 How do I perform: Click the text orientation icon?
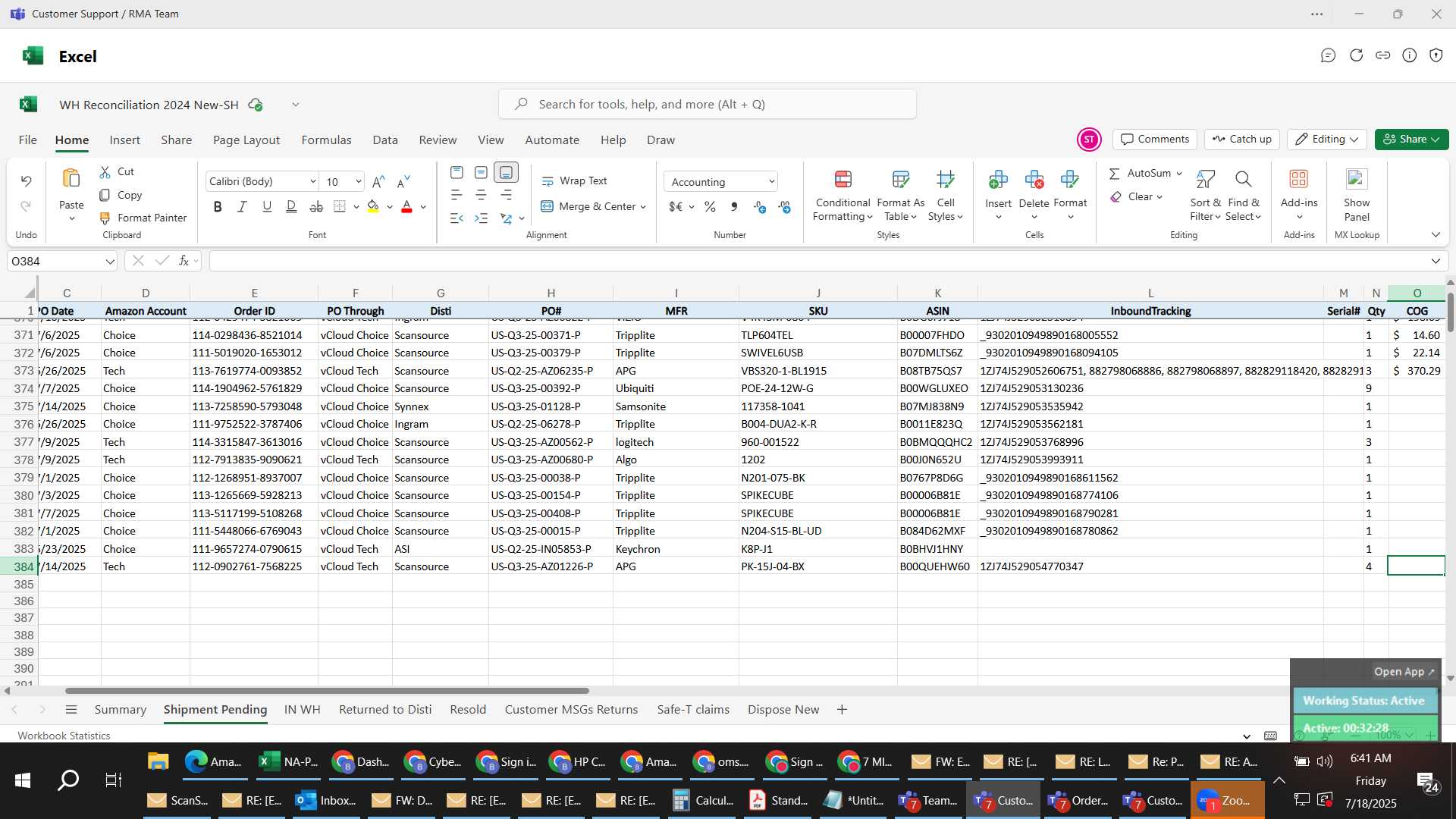tap(506, 218)
